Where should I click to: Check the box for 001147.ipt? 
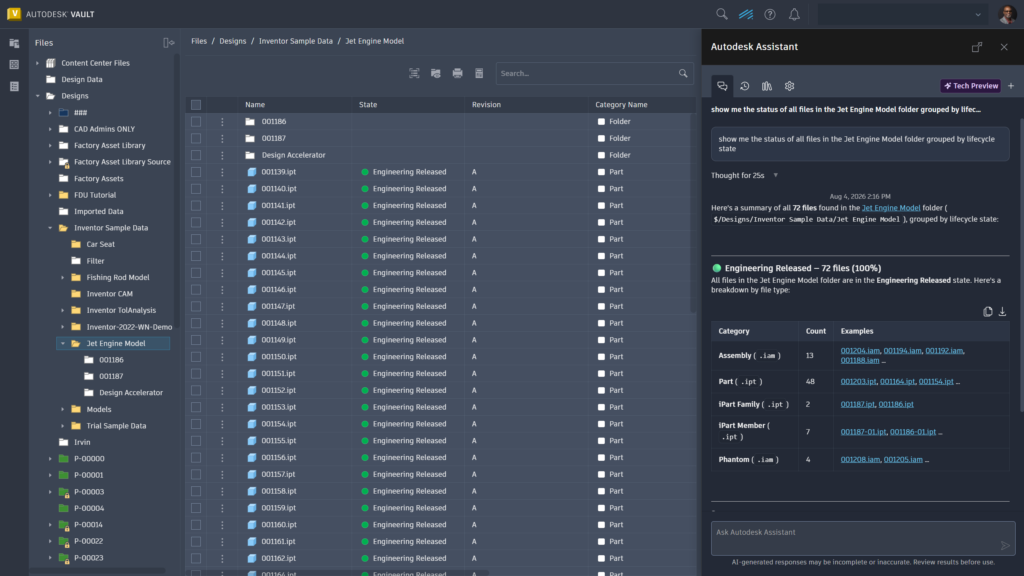[x=196, y=306]
